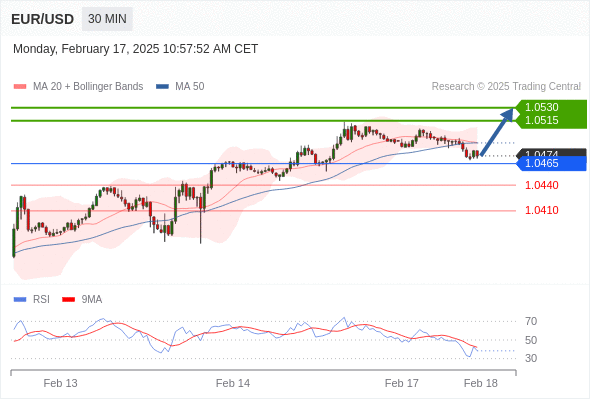Toggle the 9MA legend entry
The width and height of the screenshot is (590, 400).
82,300
